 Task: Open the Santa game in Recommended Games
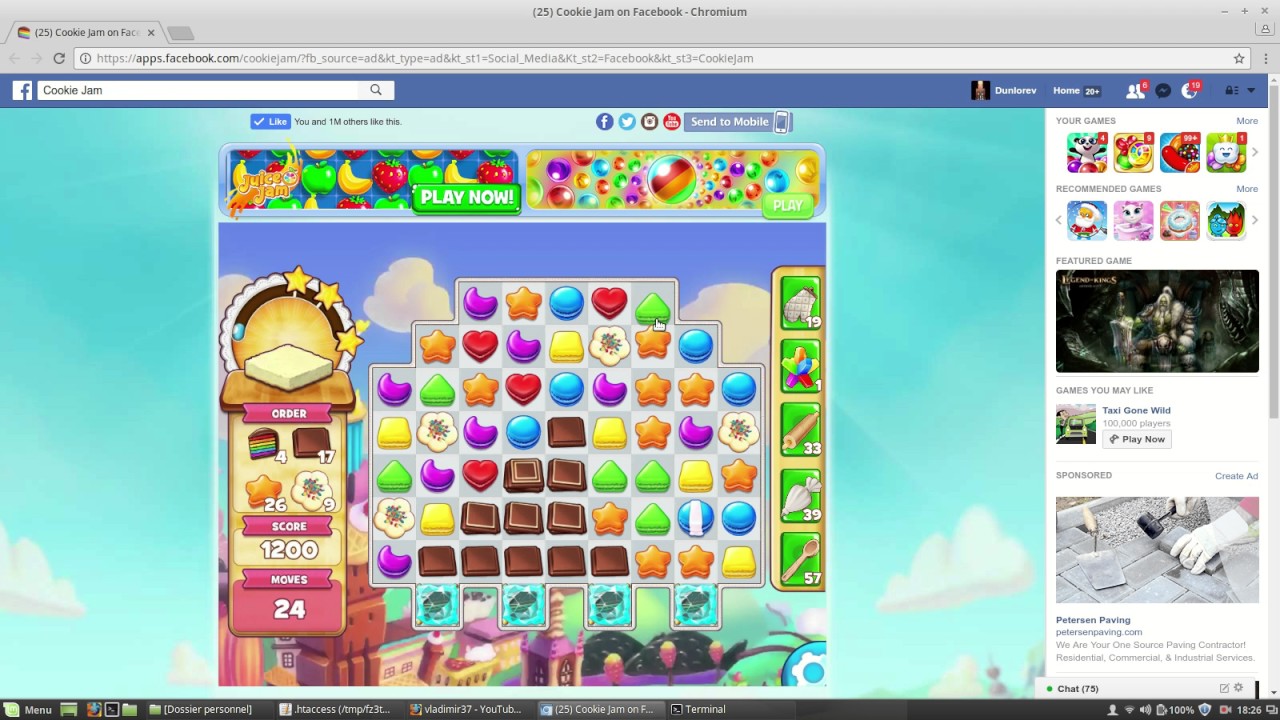(1086, 220)
